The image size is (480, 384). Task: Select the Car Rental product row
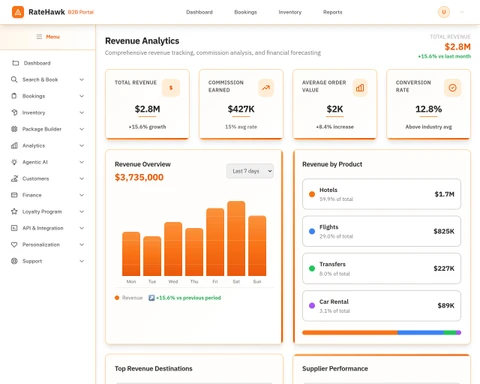(382, 306)
